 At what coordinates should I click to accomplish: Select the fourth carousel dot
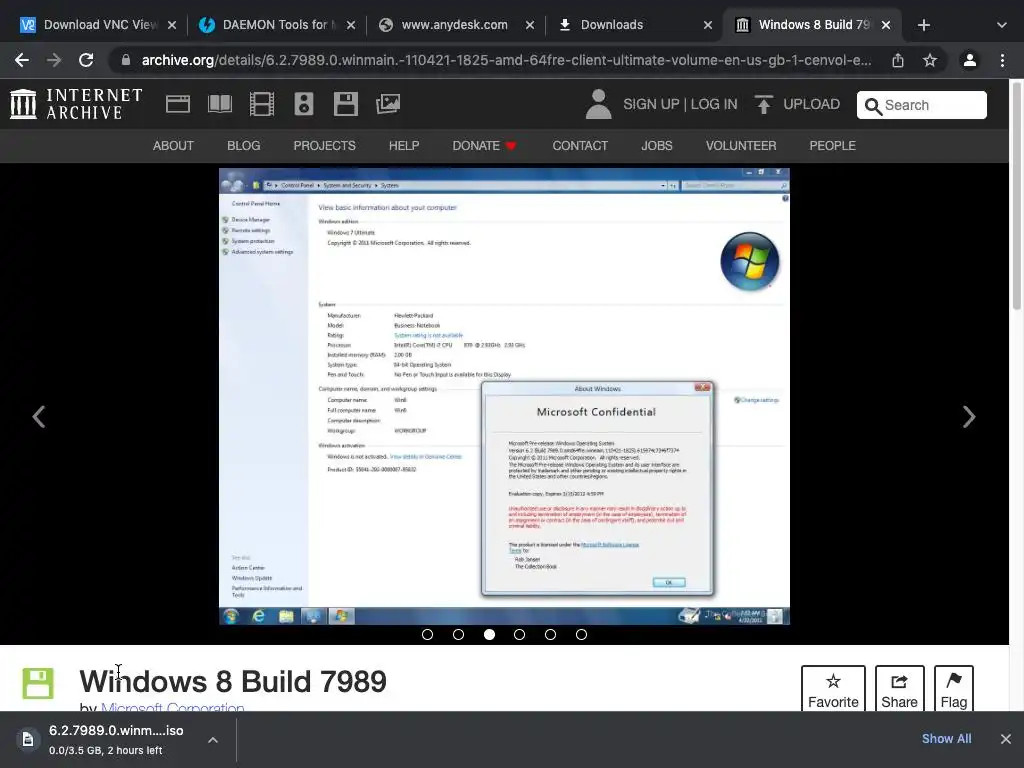pos(519,635)
